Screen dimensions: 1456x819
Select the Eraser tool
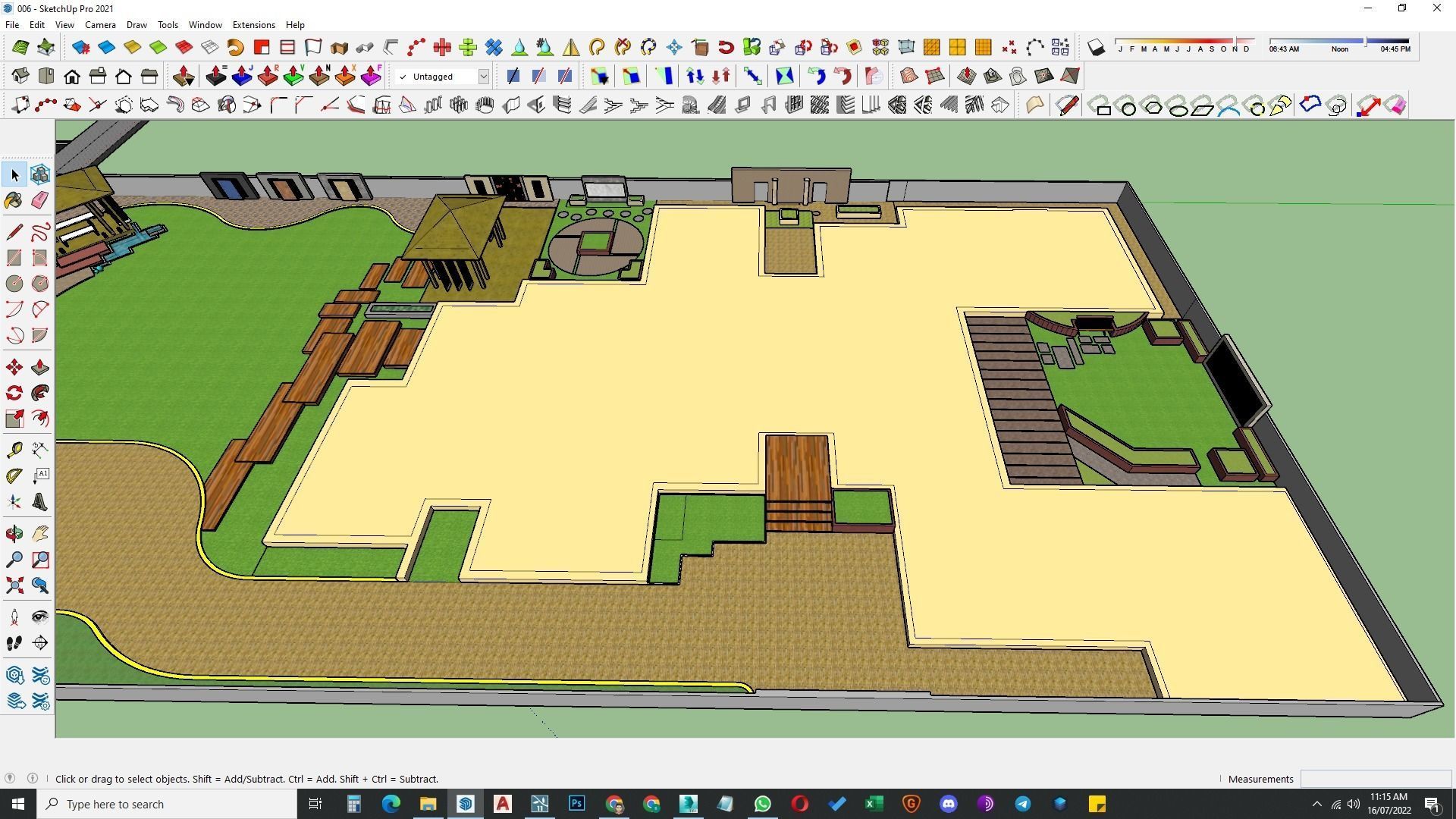40,200
